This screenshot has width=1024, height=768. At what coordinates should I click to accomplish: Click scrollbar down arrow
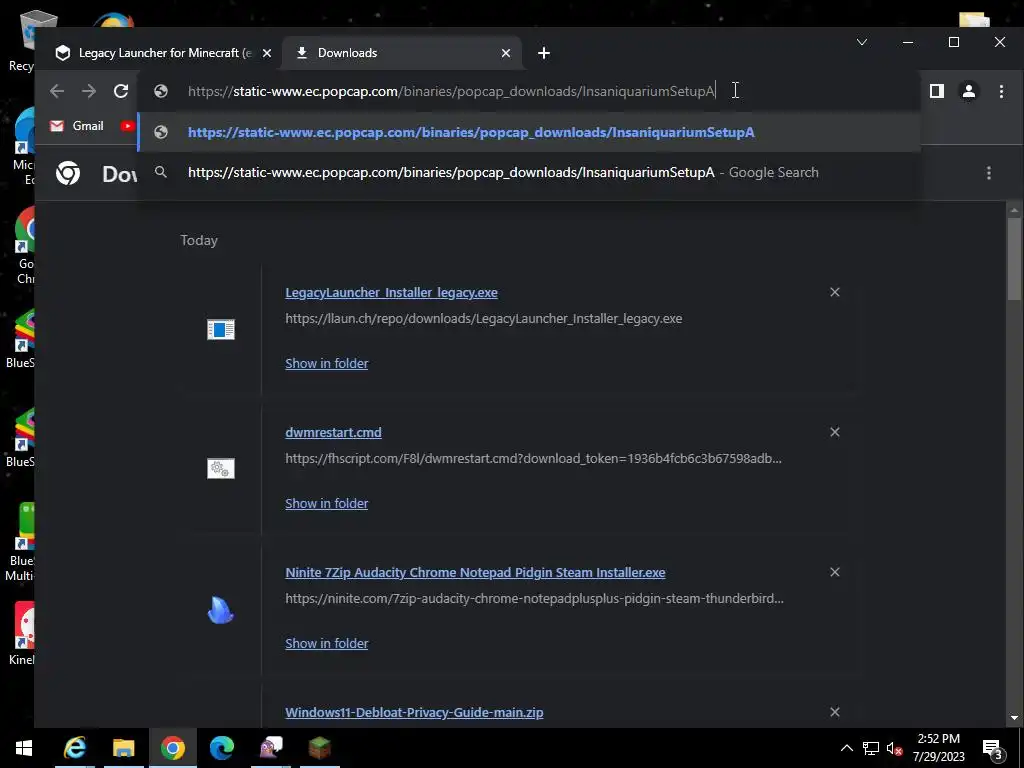1014,718
